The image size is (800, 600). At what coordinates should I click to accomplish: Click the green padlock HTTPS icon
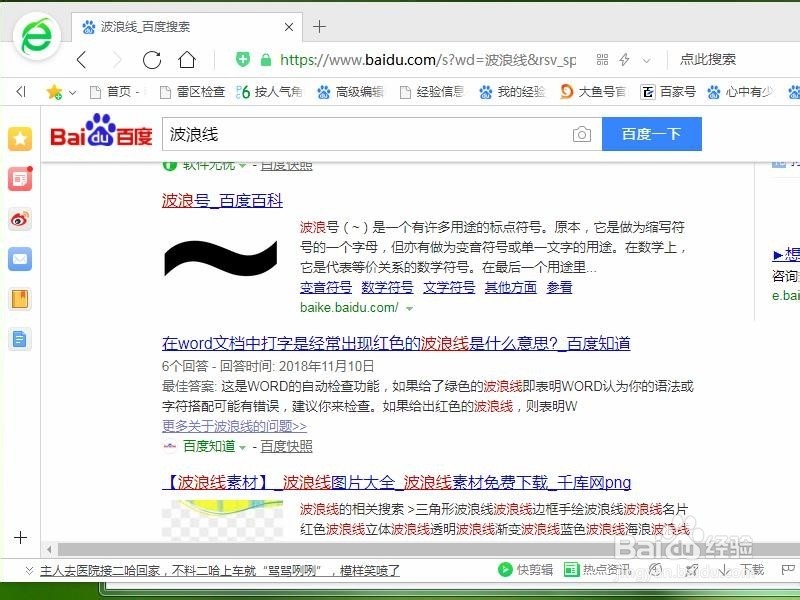pos(265,60)
